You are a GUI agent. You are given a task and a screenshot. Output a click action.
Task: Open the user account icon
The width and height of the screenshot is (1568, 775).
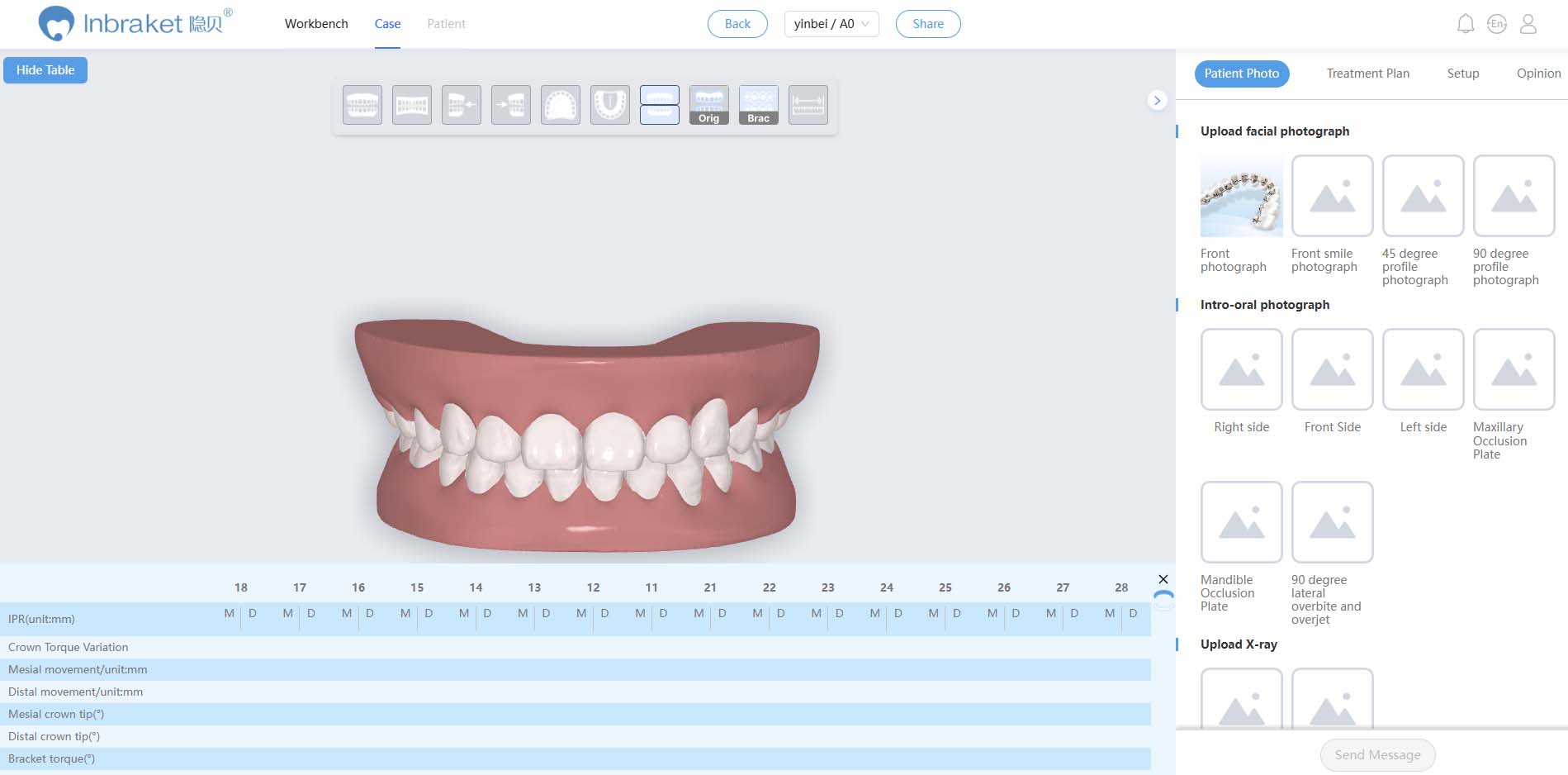1528,24
